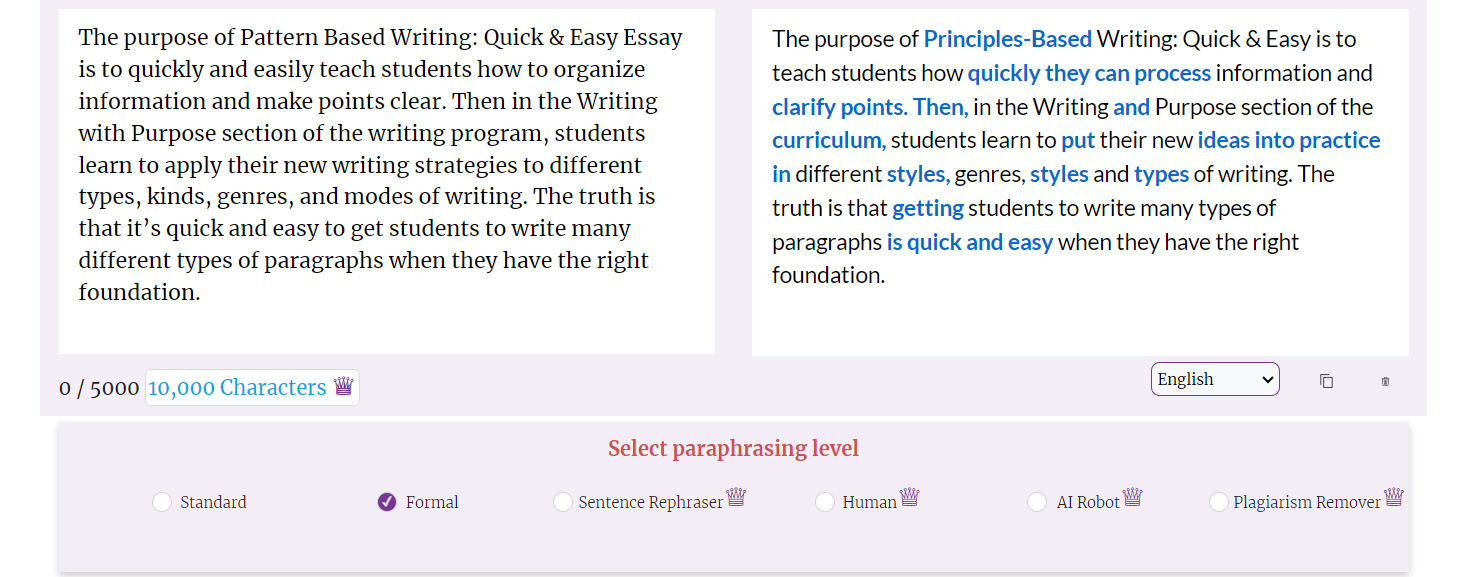The height and width of the screenshot is (577, 1484).
Task: Select the Standard paraphrasing level
Action: 162,502
